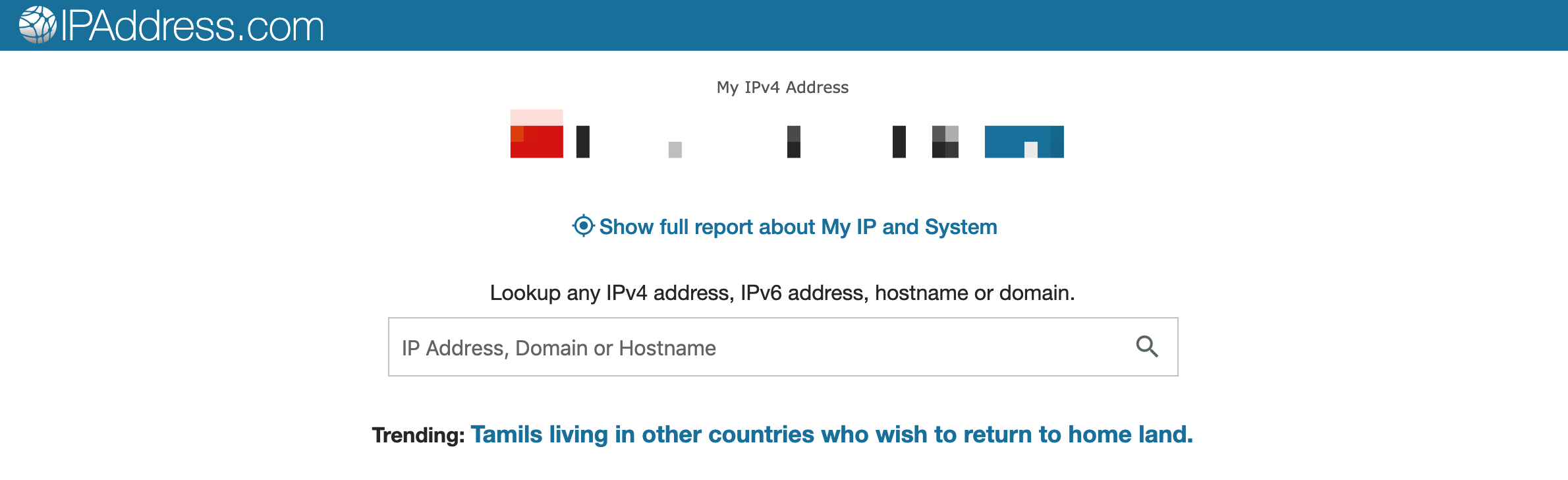Click an empty area of the blue header bar
The image size is (1568, 480).
922,25
